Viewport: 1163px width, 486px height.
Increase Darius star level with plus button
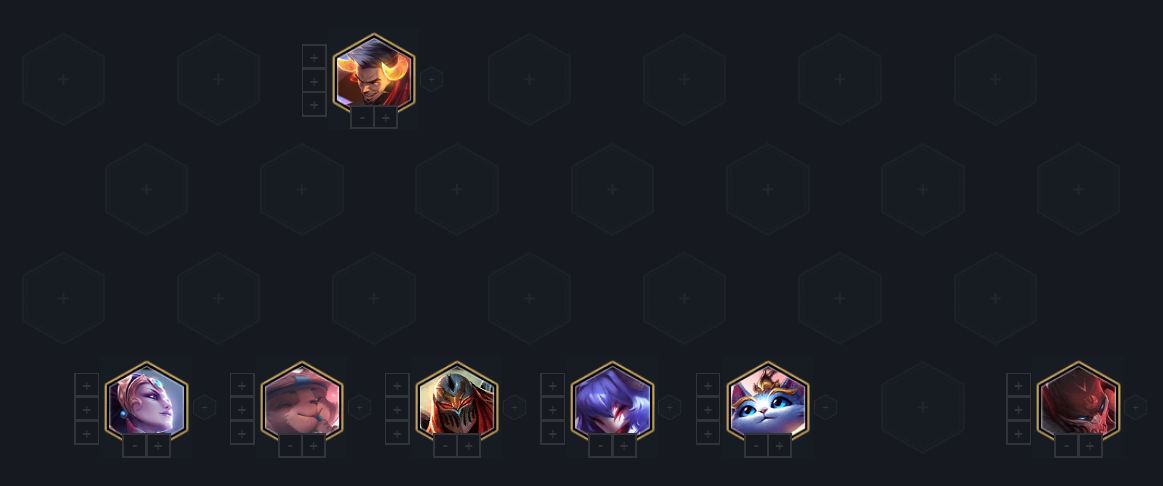[x=386, y=117]
